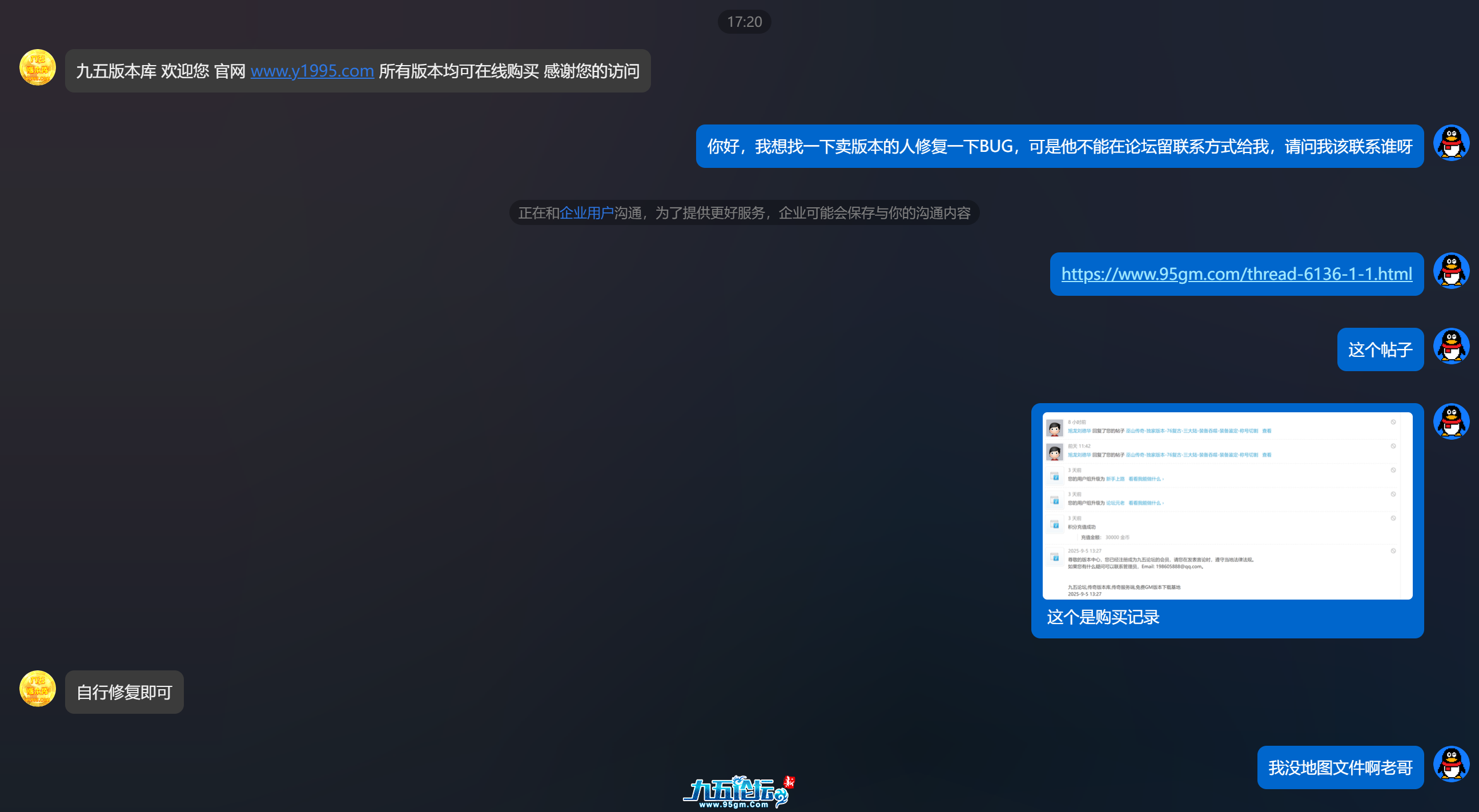Click the gold avatar next to 自行修复即可
1479x812 pixels.
(37, 689)
